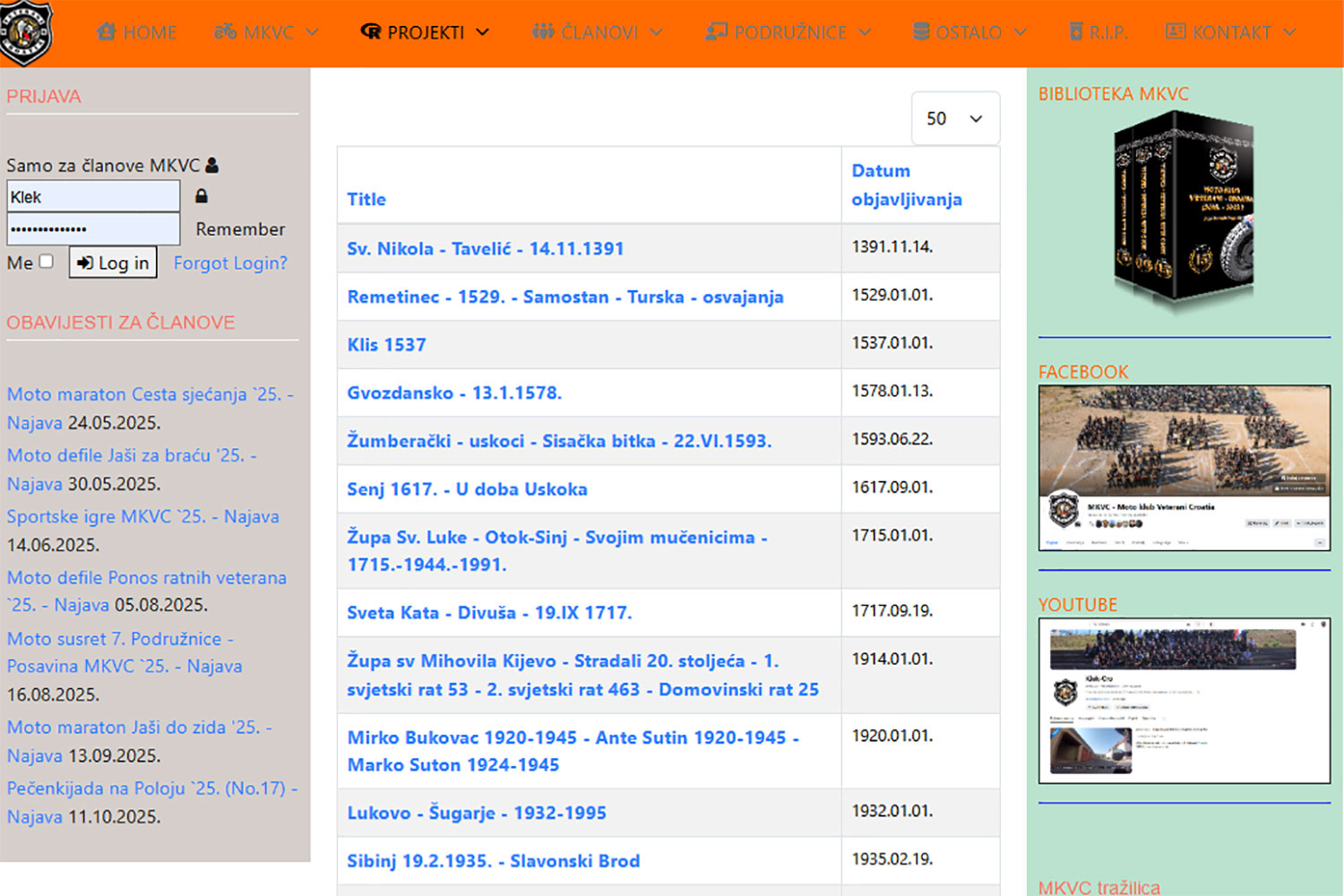Click the username field containing Klek
Viewport: 1344px width, 896px height.
pos(93,196)
